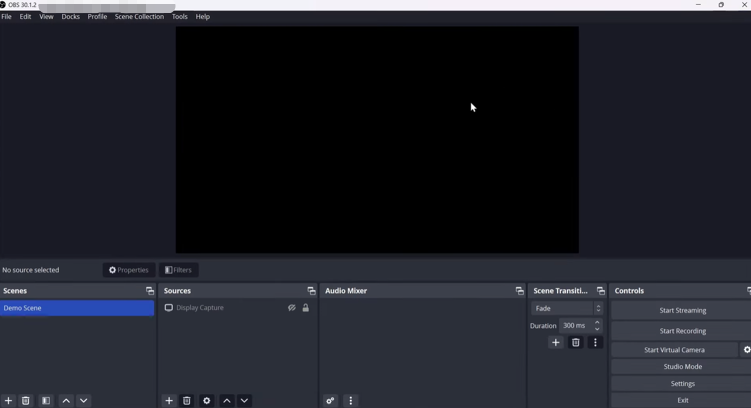Enable Studio Mode
This screenshot has width=751, height=408.
[683, 366]
